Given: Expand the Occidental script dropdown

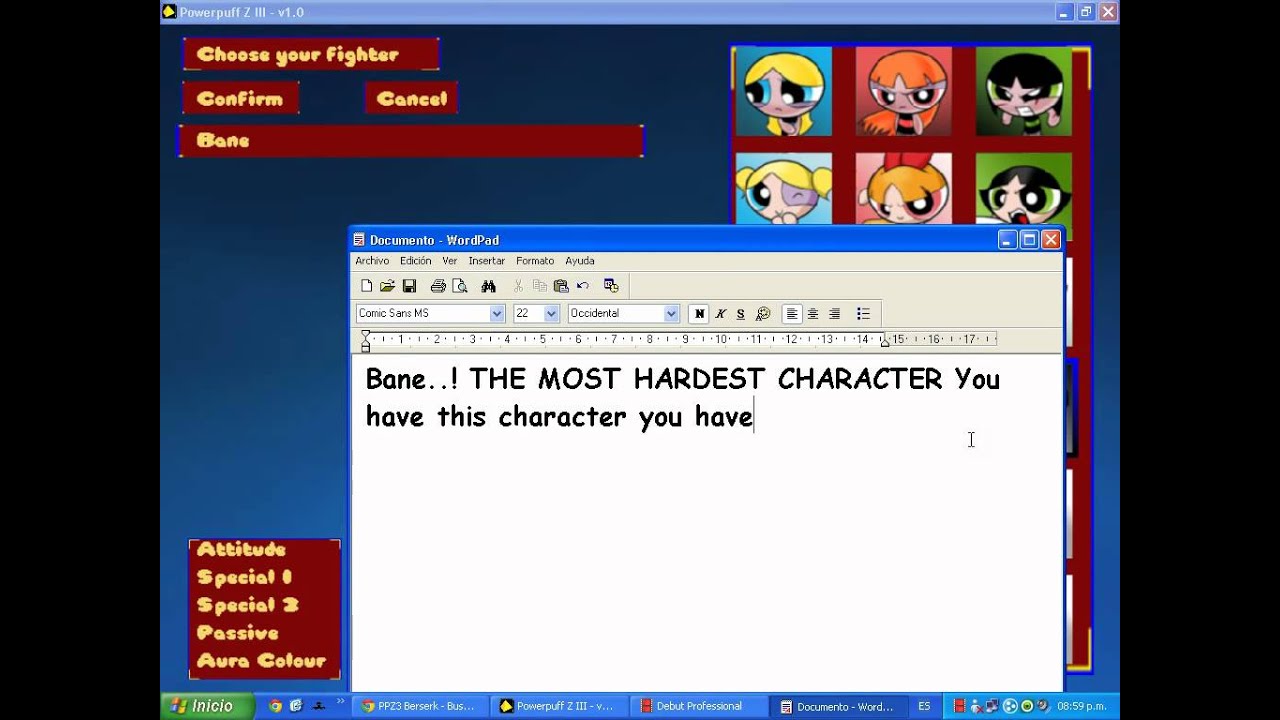Looking at the screenshot, I should (x=671, y=314).
